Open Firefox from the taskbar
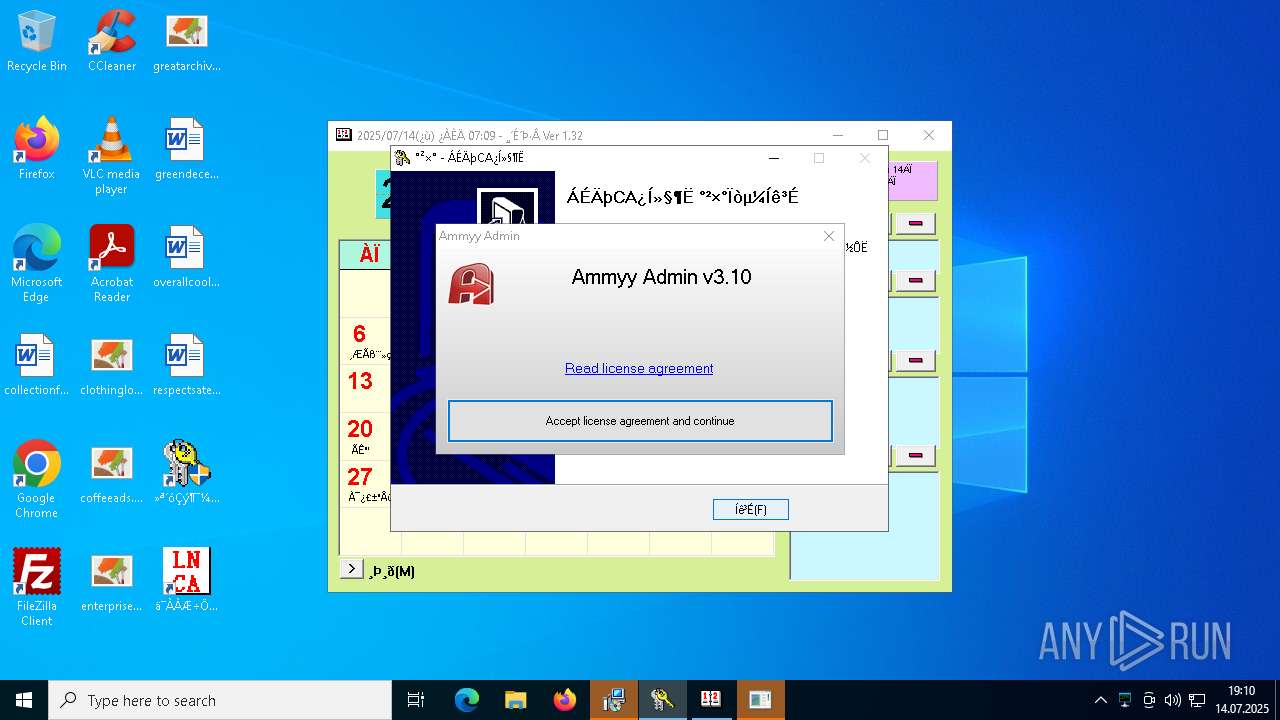 tap(564, 700)
